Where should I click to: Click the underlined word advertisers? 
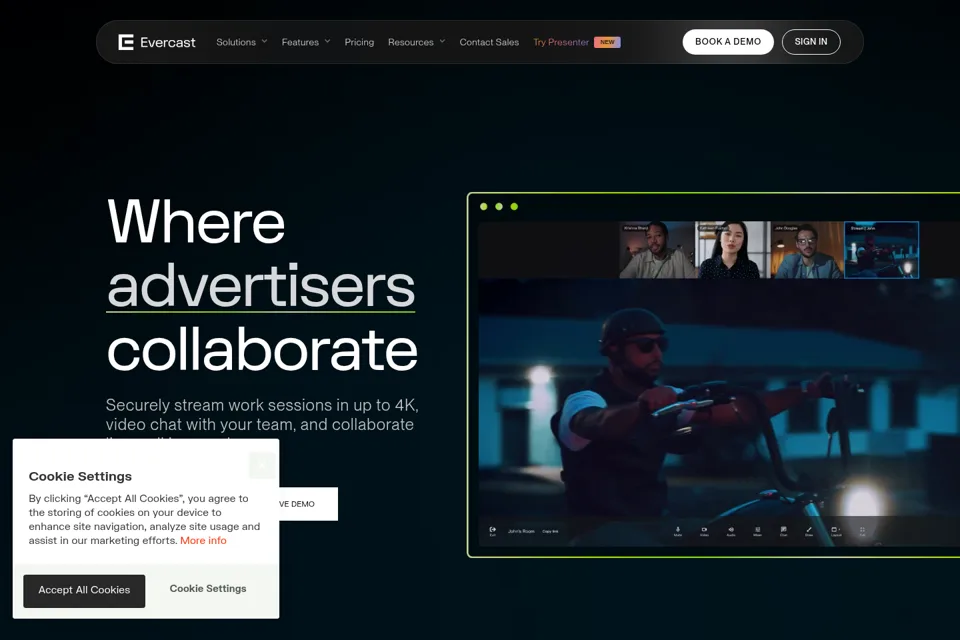tap(261, 285)
